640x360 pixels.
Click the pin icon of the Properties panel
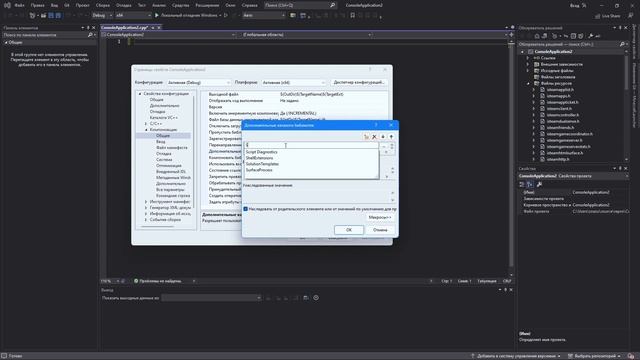[620, 169]
